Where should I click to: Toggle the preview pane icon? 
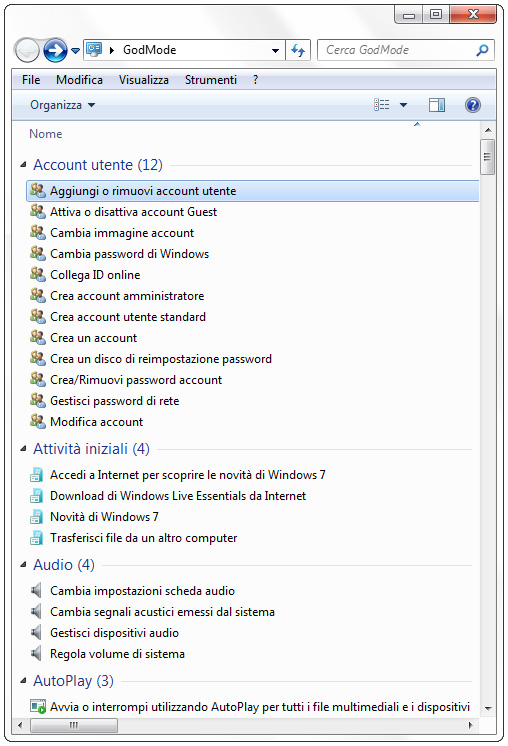click(x=437, y=105)
